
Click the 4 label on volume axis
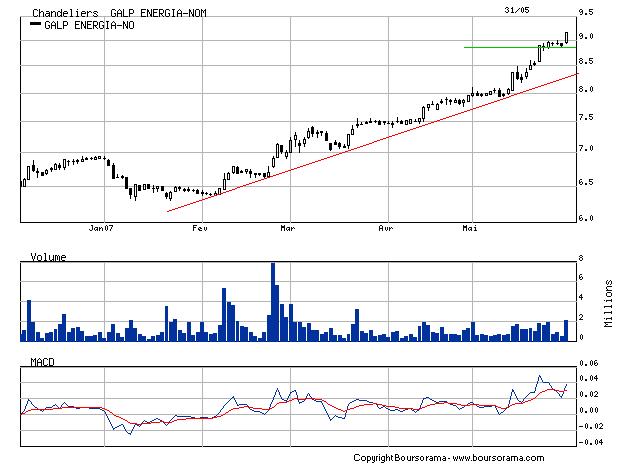coord(581,297)
